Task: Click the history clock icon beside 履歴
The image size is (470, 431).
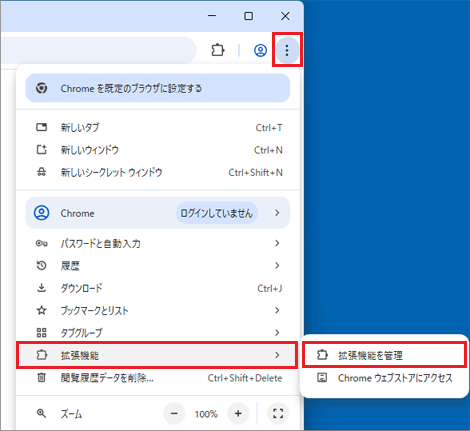Action: [x=42, y=266]
